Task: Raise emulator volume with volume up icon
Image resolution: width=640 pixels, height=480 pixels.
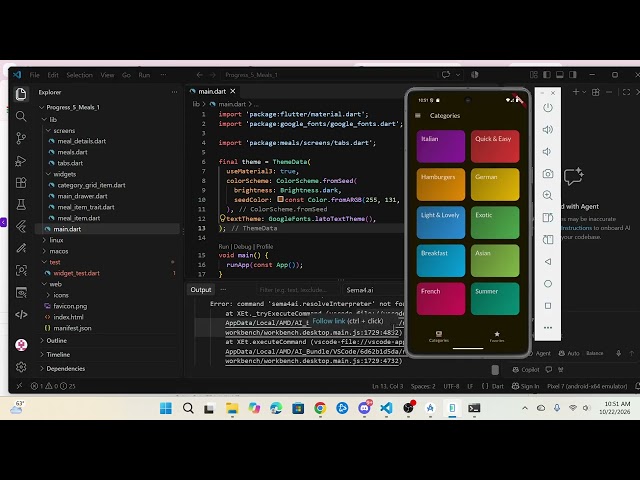Action: 548,130
